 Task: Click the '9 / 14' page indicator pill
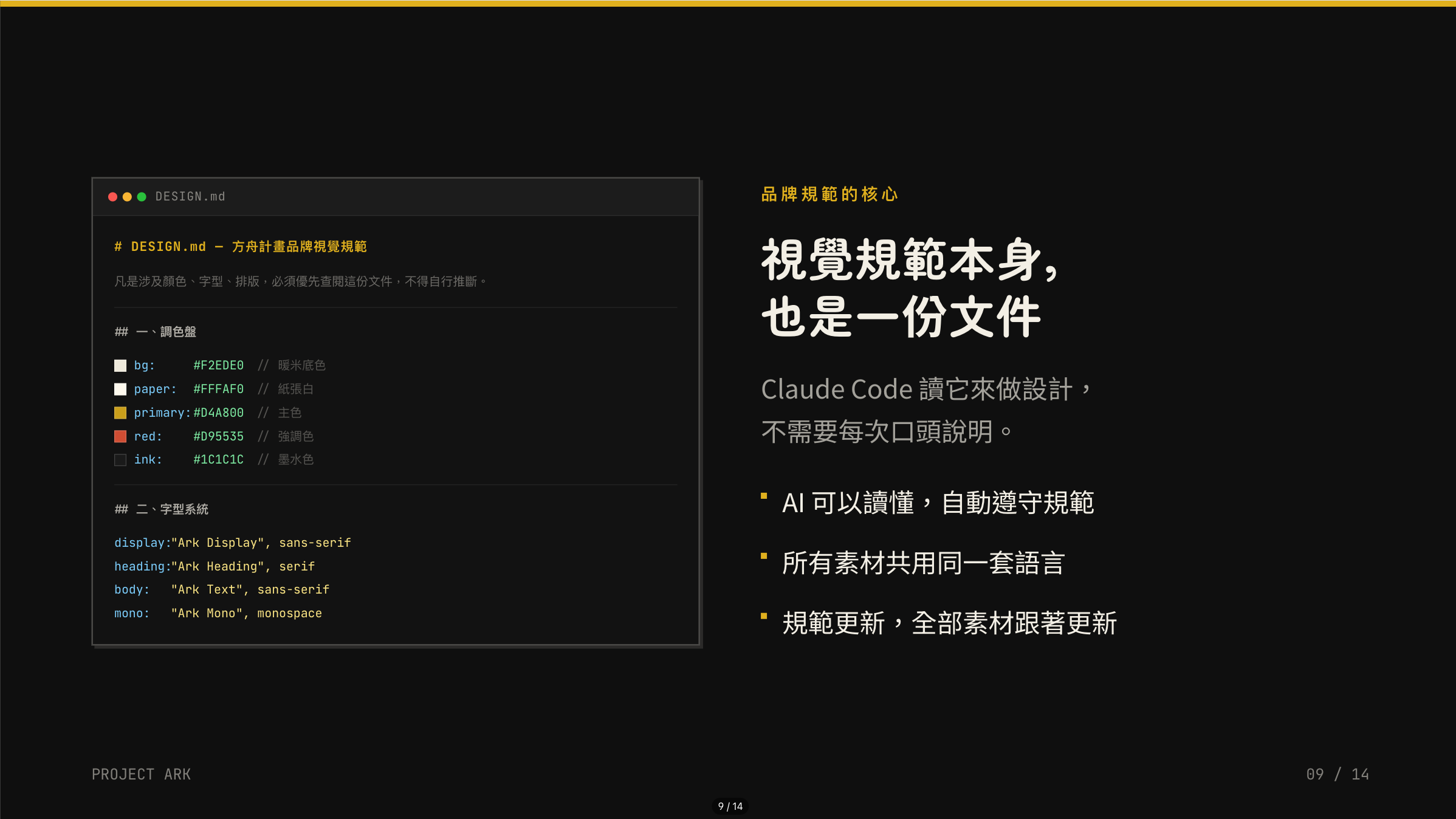pyautogui.click(x=730, y=806)
